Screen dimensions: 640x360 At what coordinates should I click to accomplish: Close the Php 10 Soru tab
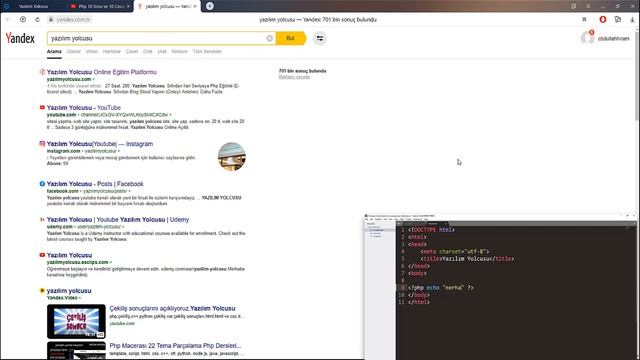tap(128, 6)
